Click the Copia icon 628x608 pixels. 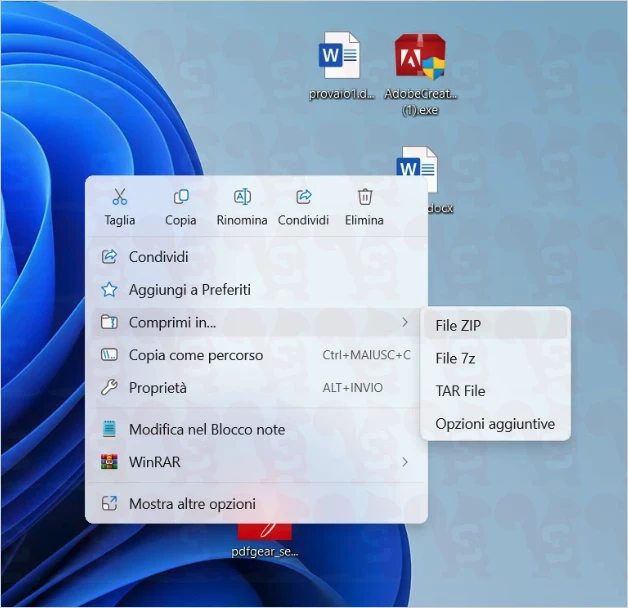[x=181, y=197]
